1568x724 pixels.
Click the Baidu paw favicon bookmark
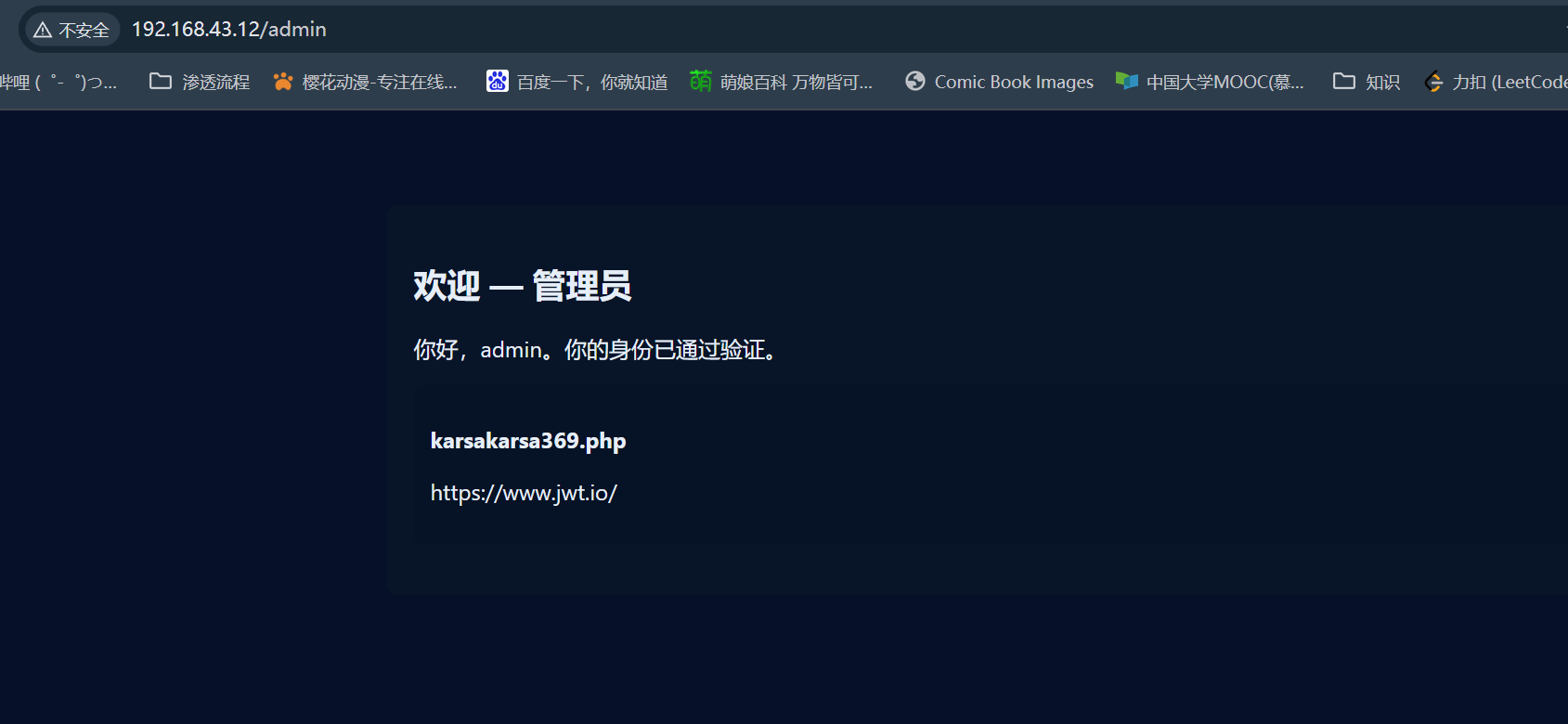coord(498,82)
